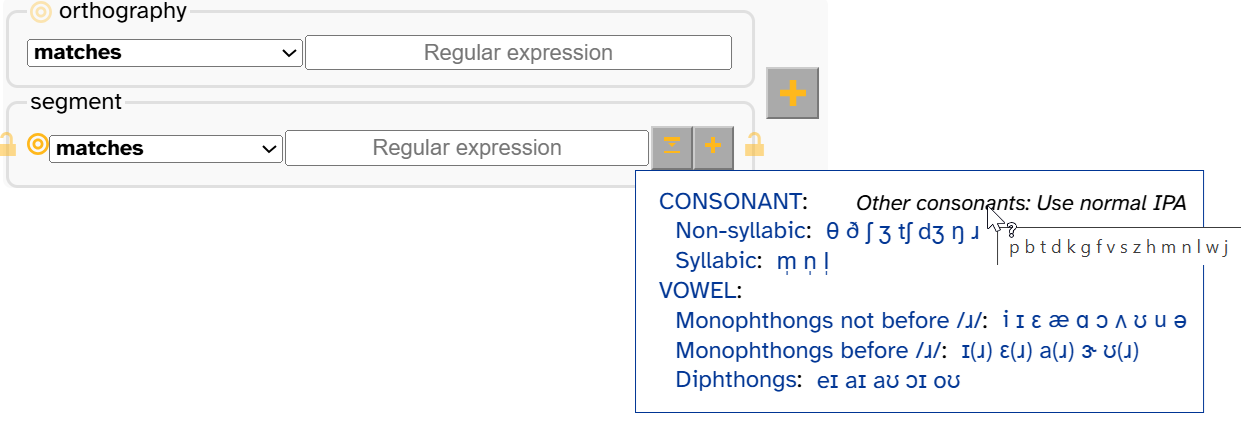Choose the eɪ diphthong symbol
The image size is (1241, 423).
point(826,381)
